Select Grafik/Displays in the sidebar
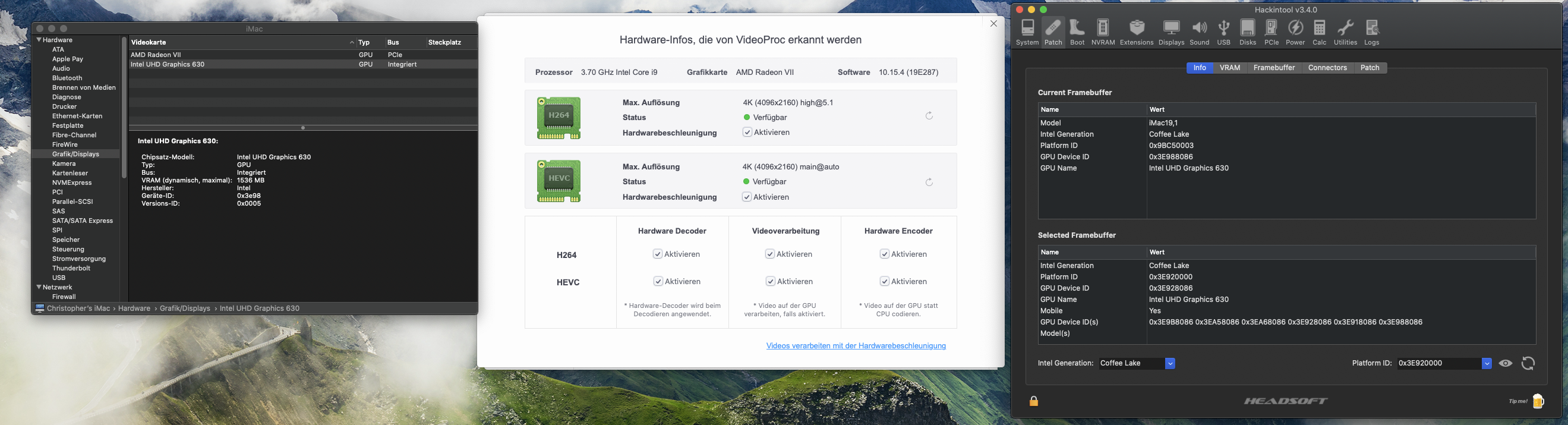Screen dimensions: 1568x425 click(75, 155)
